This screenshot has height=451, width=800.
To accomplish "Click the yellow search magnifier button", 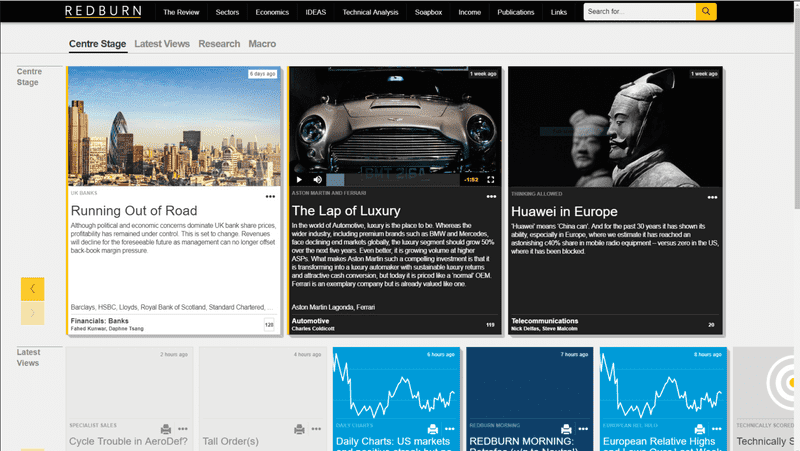I will pyautogui.click(x=706, y=12).
